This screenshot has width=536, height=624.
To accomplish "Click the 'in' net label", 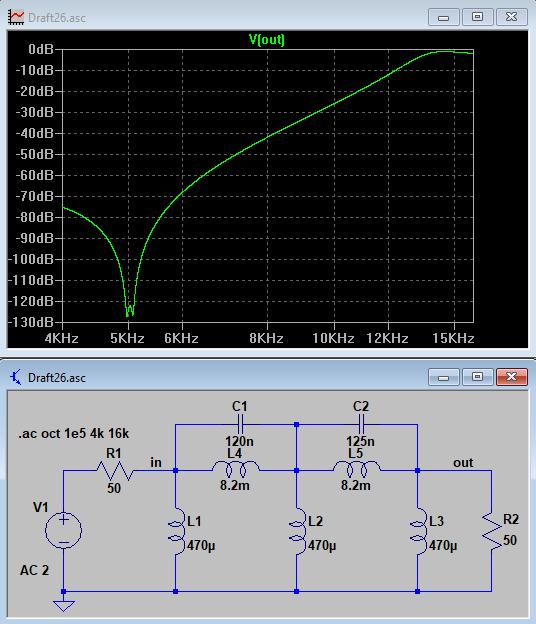I will click(156, 462).
